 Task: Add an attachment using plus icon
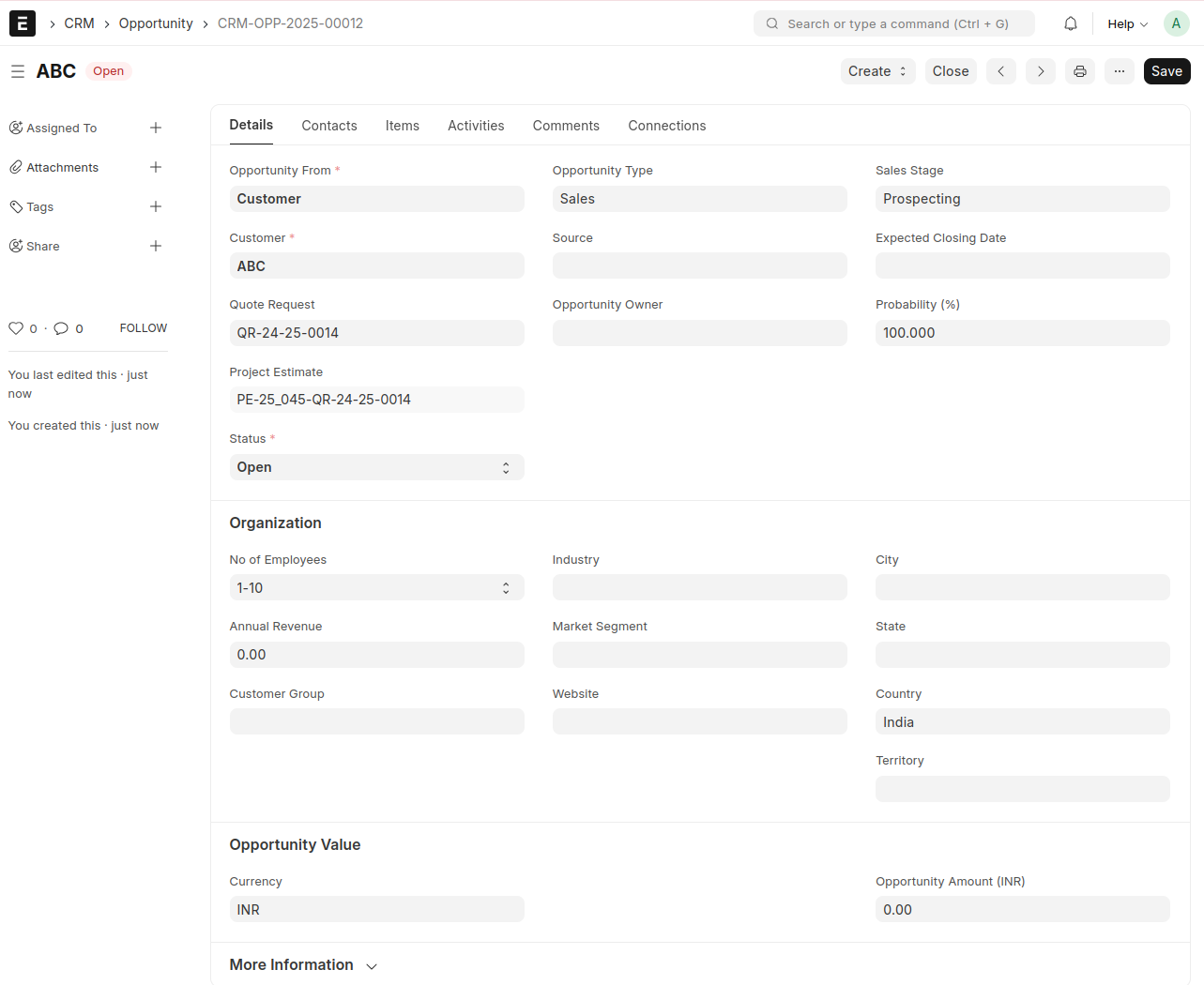(x=156, y=167)
